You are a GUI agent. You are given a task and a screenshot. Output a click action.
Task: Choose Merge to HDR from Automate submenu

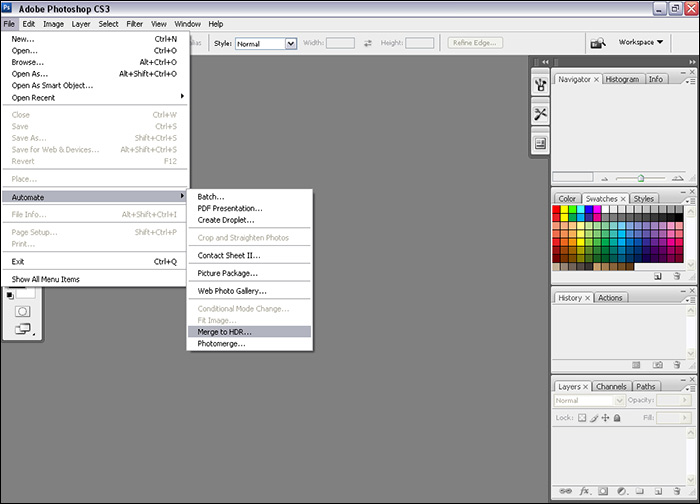click(249, 332)
